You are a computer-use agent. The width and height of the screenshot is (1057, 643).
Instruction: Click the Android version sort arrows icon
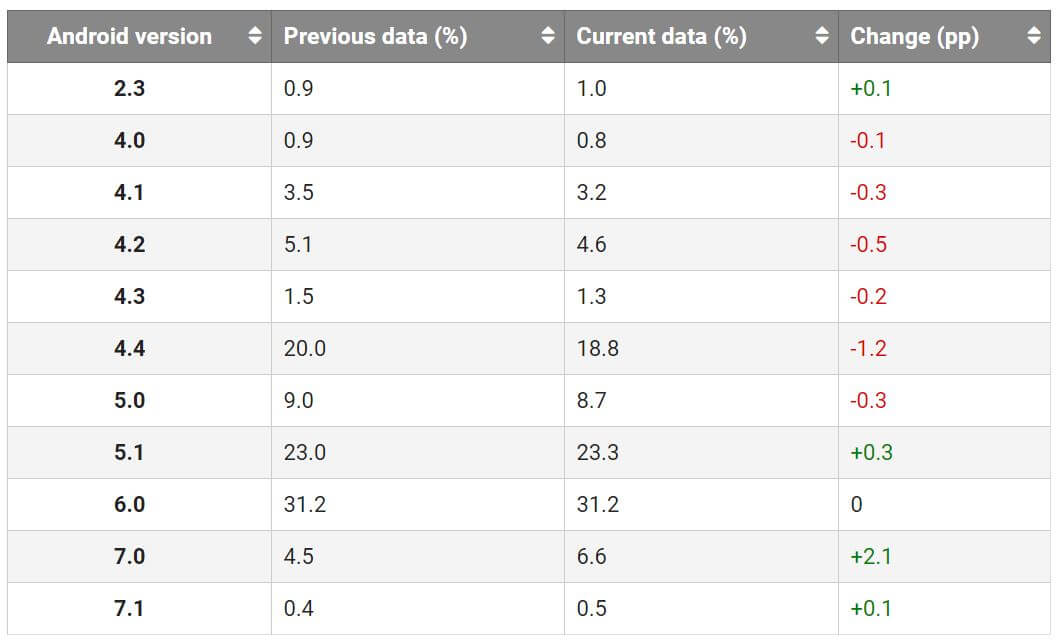[255, 36]
